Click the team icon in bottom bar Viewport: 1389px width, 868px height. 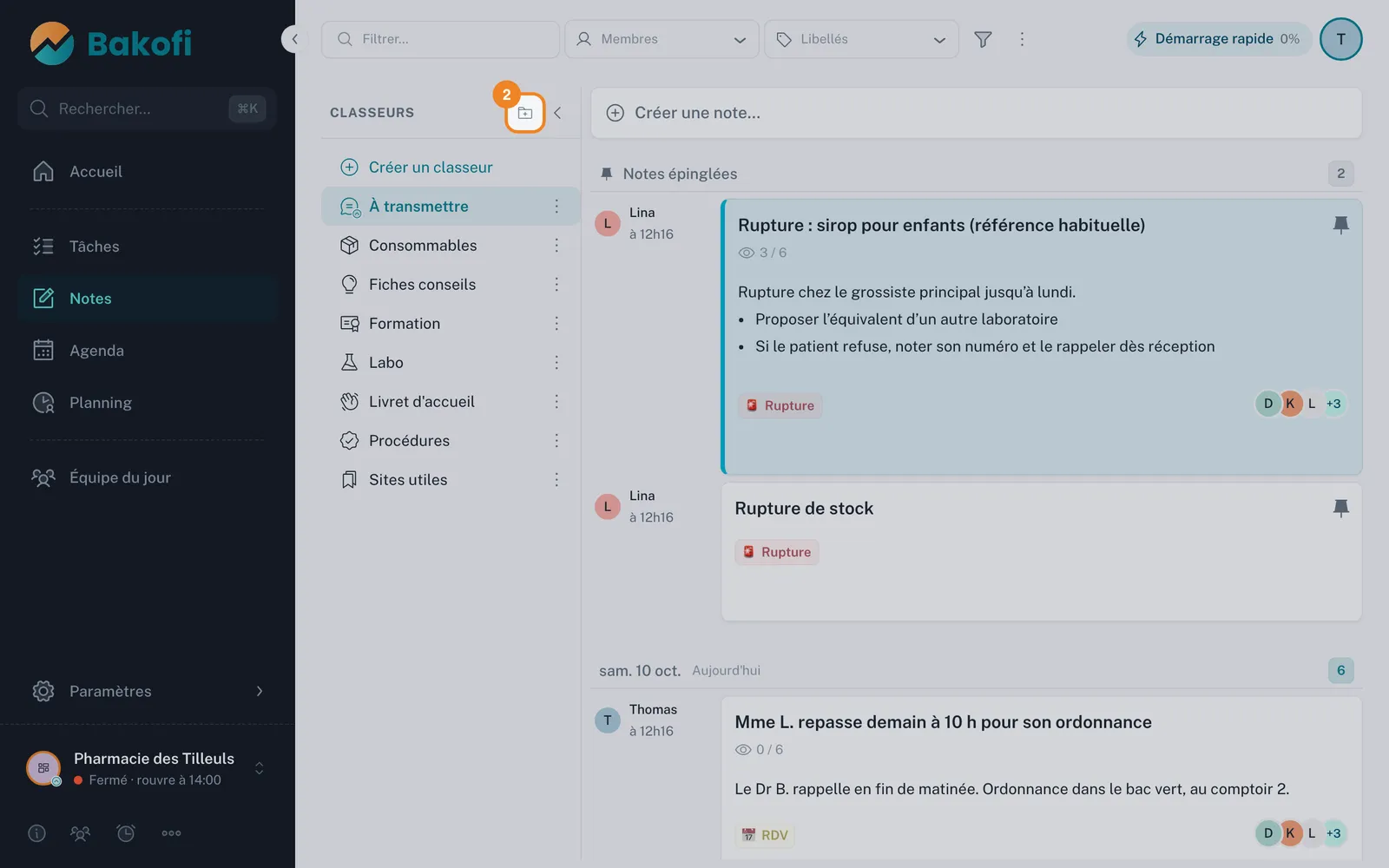[80, 833]
